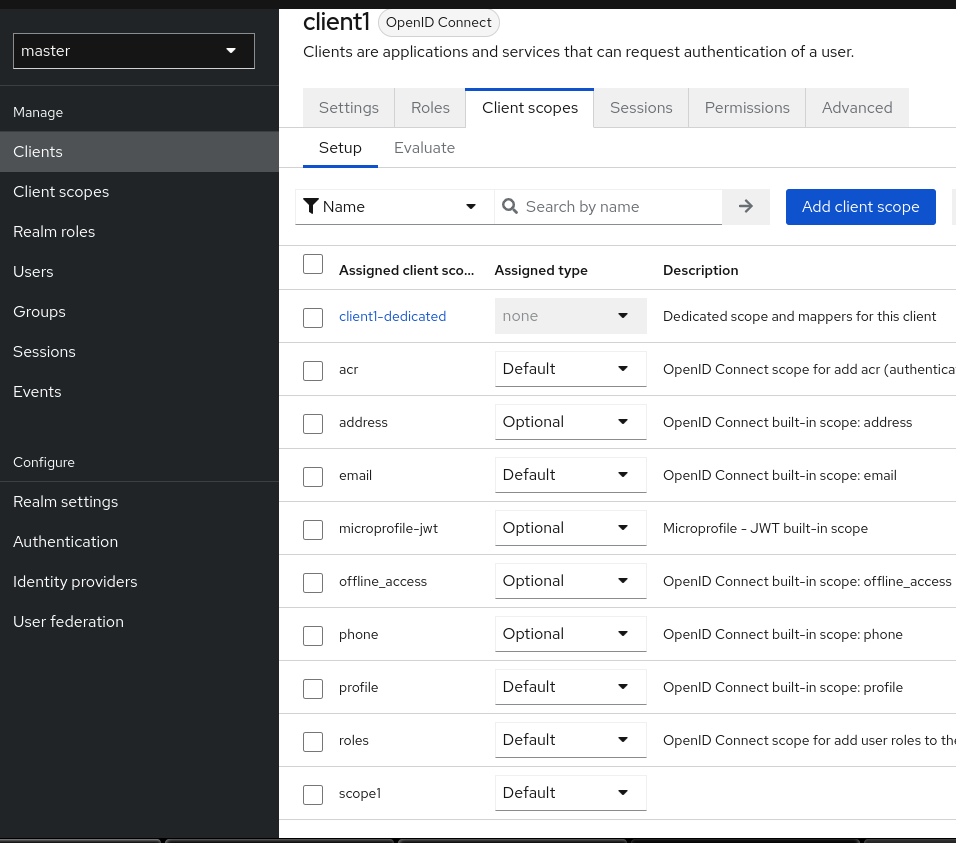Click the Assigned type column header

541,270
